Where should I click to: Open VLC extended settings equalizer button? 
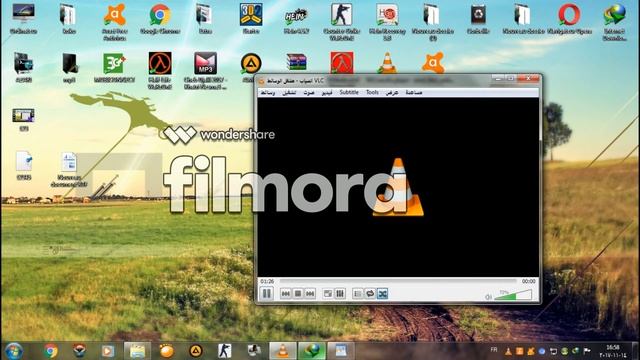pos(340,293)
